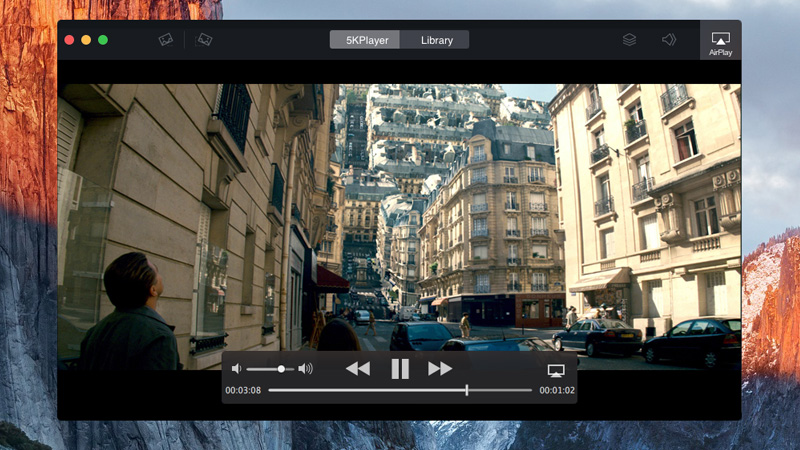Maximize the window with the green button
Screen dimensions: 800x450
click(103, 40)
